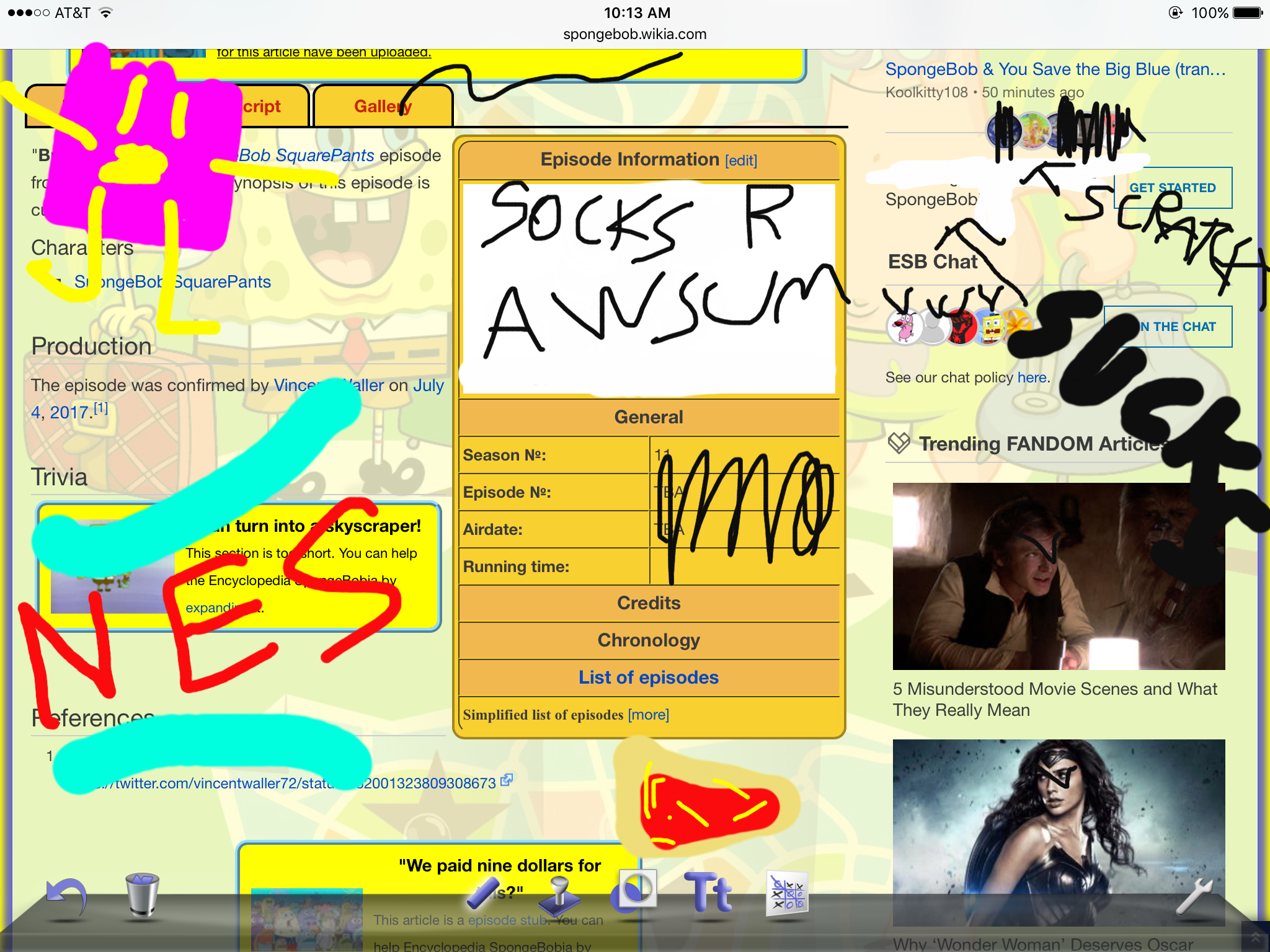Tap the battery indicator in status bar
The width and height of the screenshot is (1270, 952).
tap(1247, 12)
